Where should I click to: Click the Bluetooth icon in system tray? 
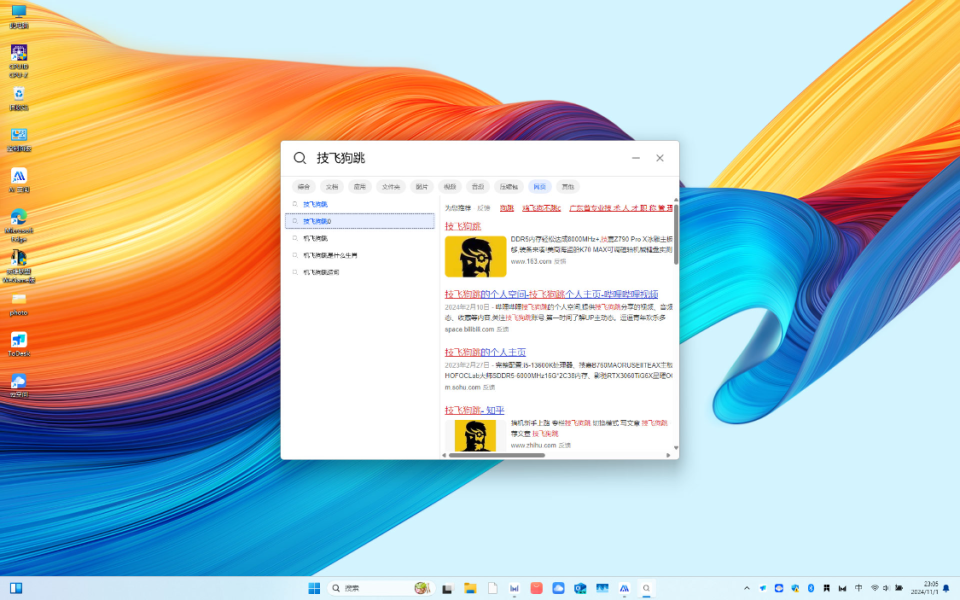click(x=811, y=588)
